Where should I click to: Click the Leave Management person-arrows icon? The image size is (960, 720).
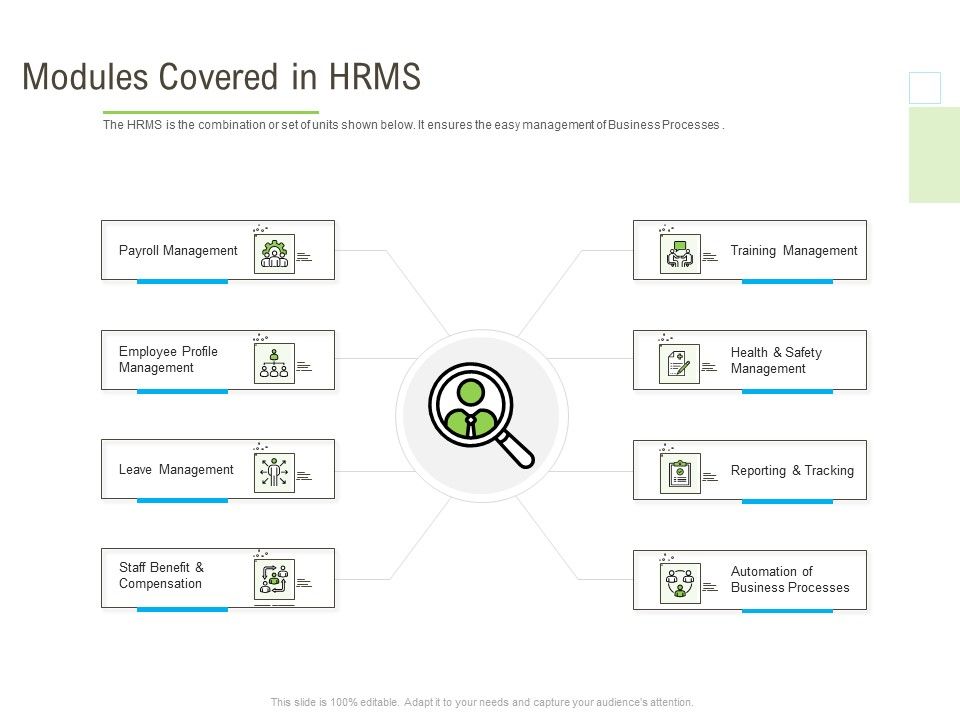click(274, 473)
